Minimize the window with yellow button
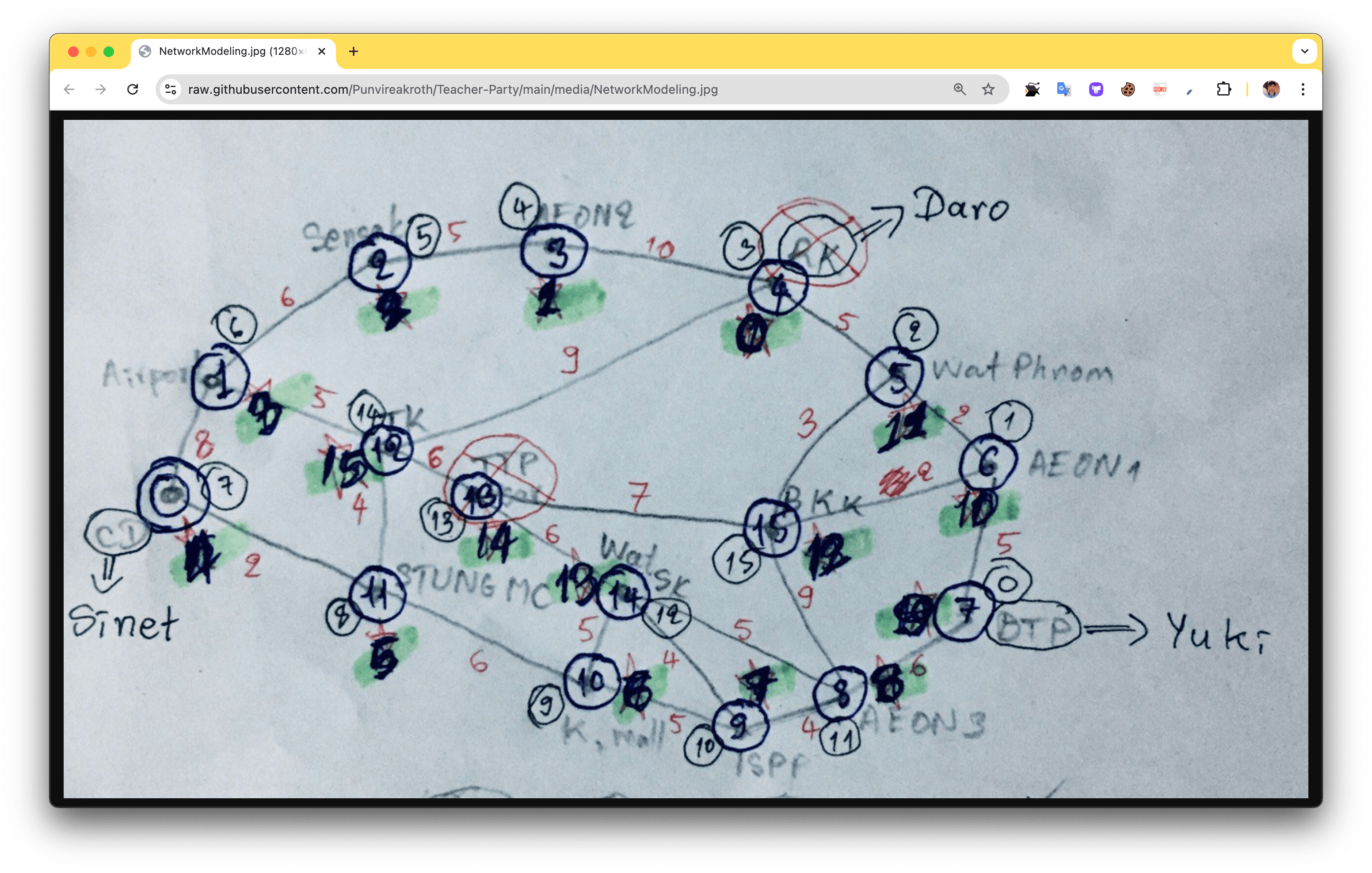 (x=91, y=51)
